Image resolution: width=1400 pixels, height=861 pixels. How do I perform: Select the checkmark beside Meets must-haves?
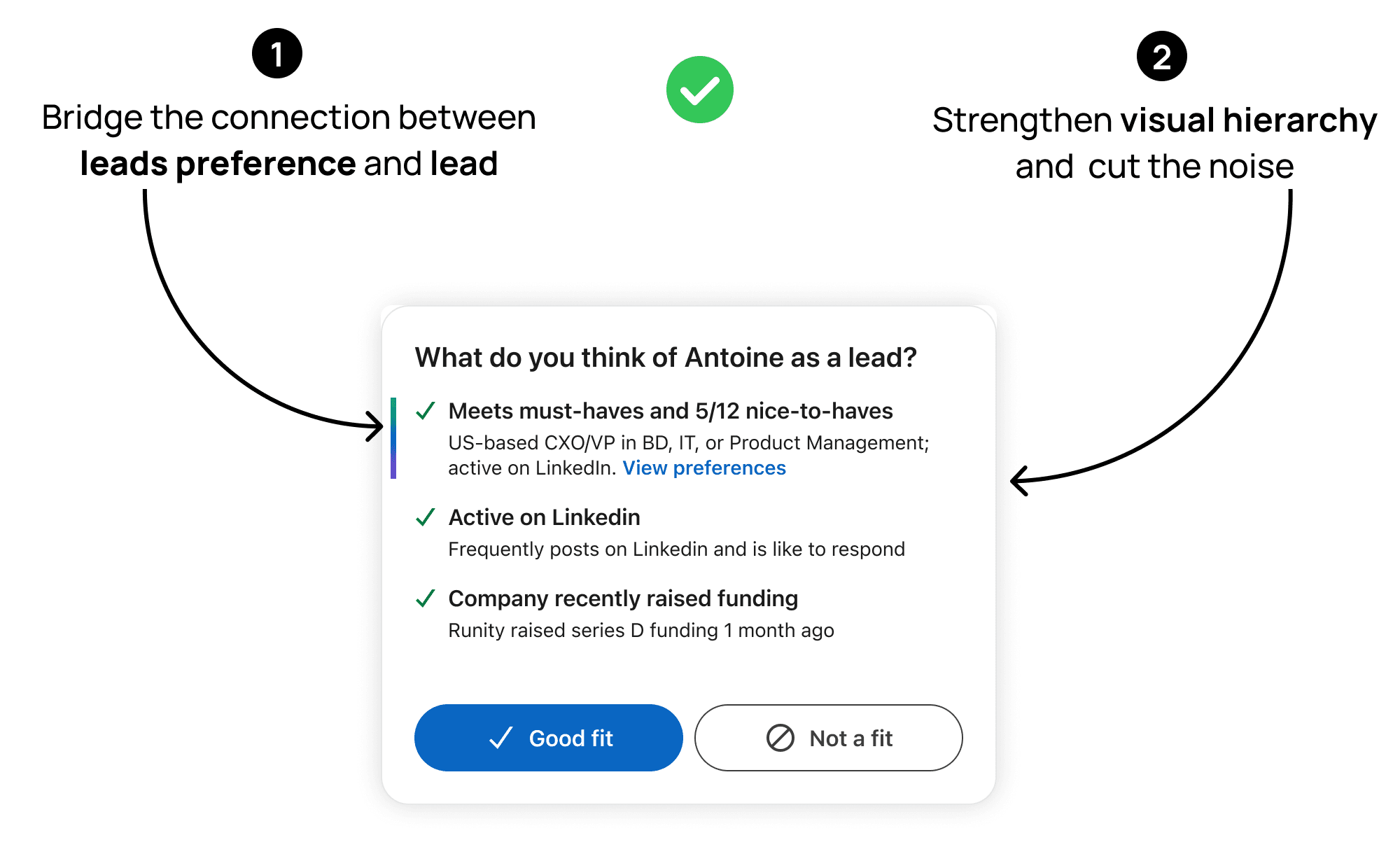coord(424,413)
